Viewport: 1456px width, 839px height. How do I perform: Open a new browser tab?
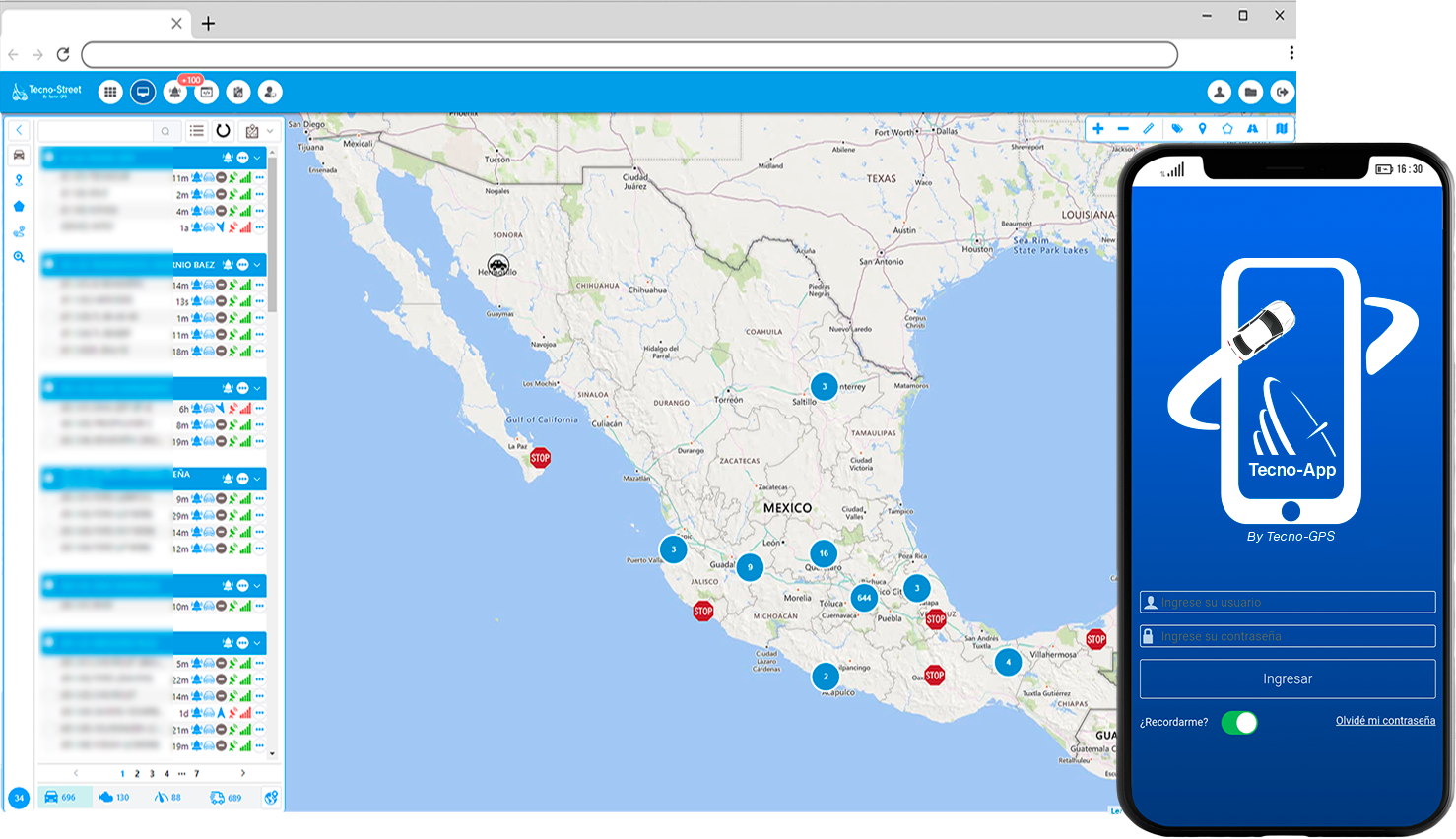208,24
